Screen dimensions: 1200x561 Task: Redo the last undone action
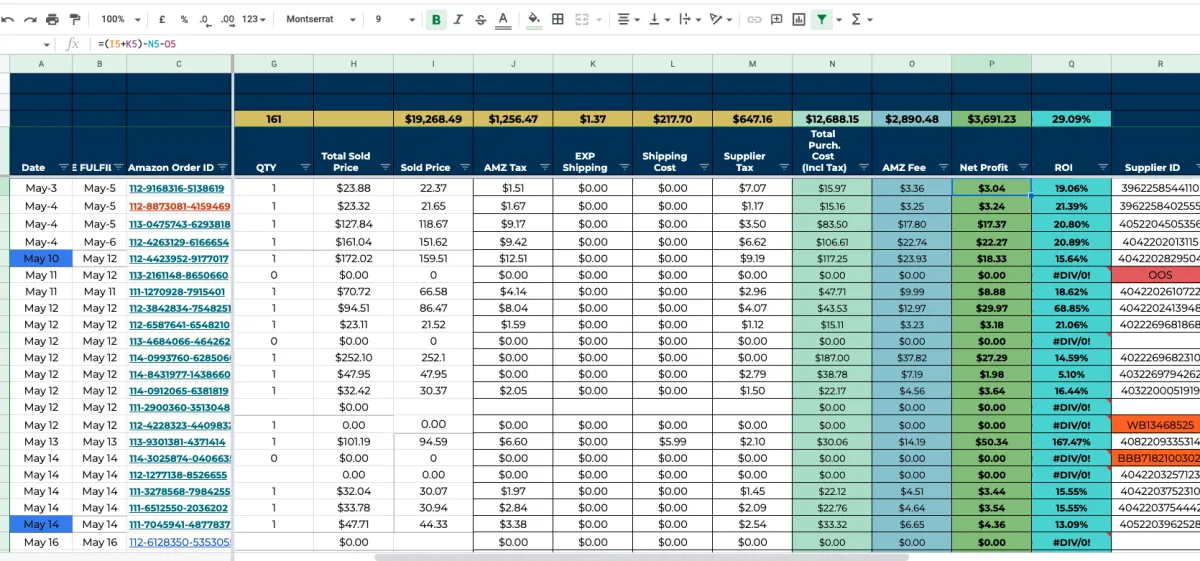click(30, 19)
